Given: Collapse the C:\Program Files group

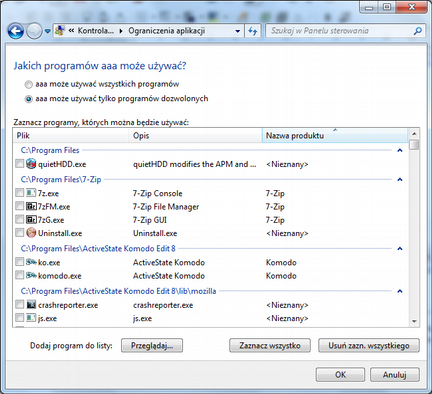Looking at the screenshot, I should click(x=400, y=150).
